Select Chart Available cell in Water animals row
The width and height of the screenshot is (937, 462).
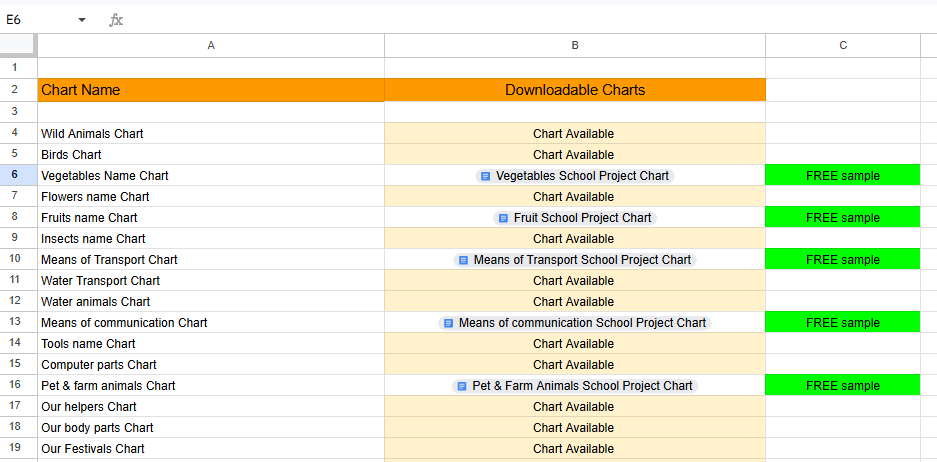pyautogui.click(x=575, y=301)
